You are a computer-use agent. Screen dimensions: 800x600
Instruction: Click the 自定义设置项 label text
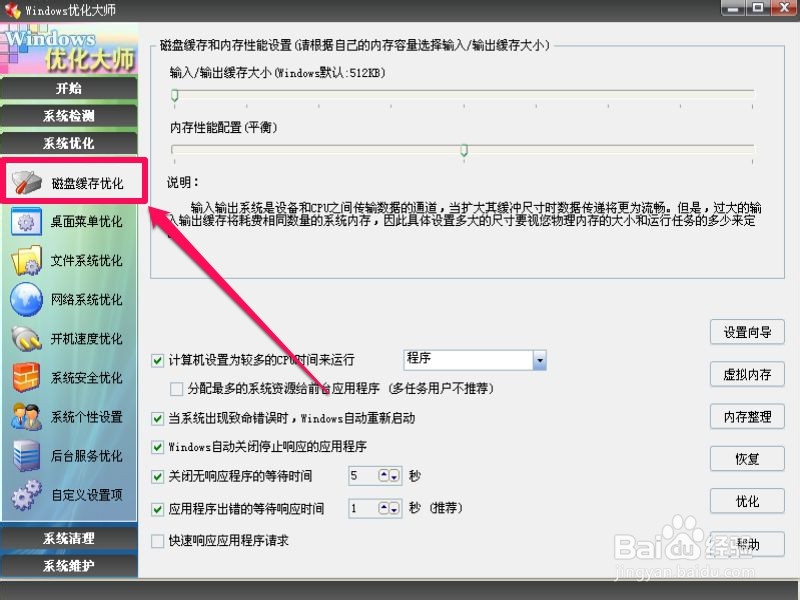coord(87,495)
